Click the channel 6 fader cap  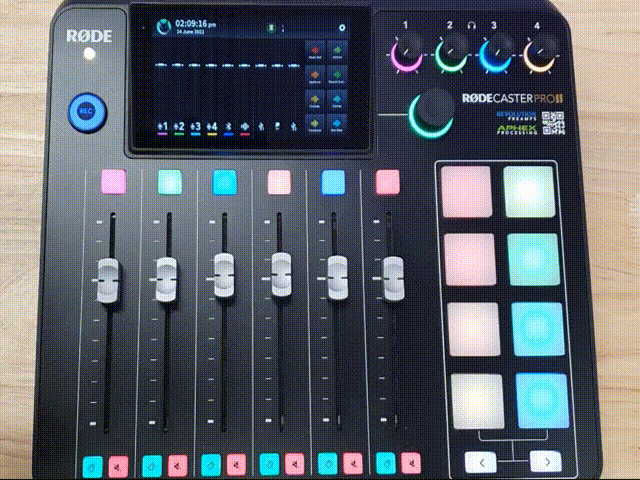(393, 278)
